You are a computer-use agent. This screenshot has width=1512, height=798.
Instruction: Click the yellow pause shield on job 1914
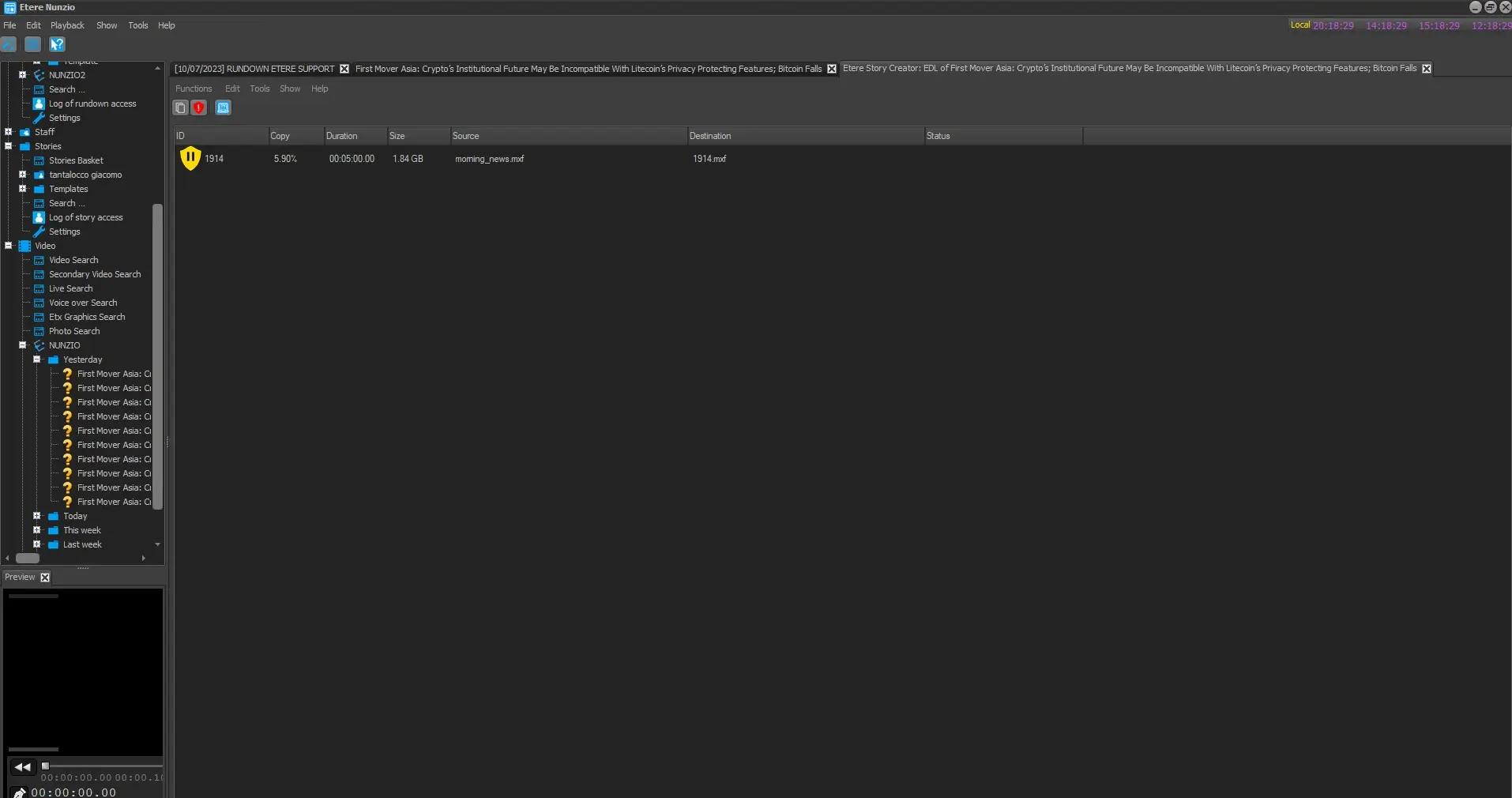point(190,158)
